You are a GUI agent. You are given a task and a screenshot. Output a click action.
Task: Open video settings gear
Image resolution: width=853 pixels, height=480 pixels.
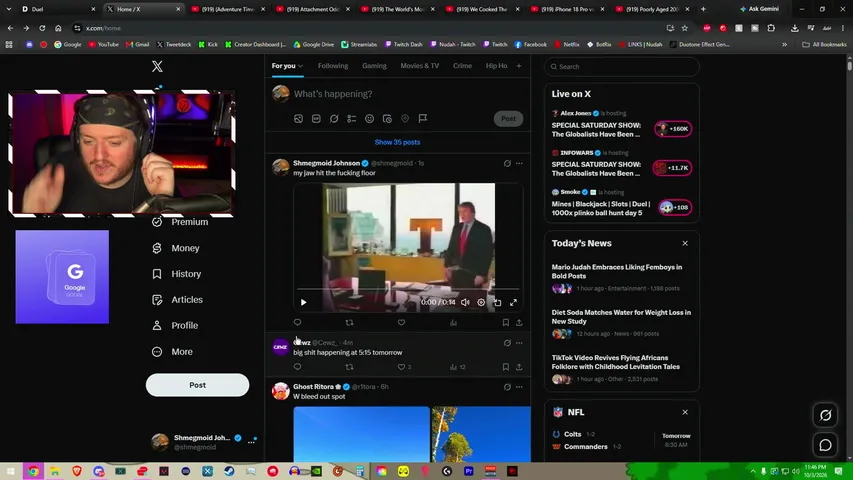click(x=481, y=302)
